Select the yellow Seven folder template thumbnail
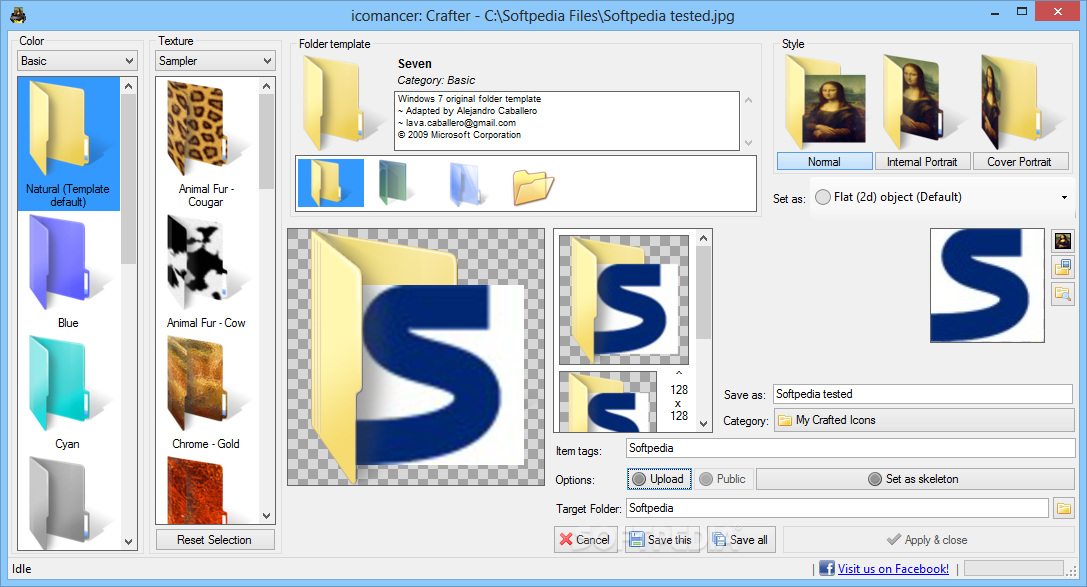Screen dimensions: 1087x587 click(x=331, y=183)
